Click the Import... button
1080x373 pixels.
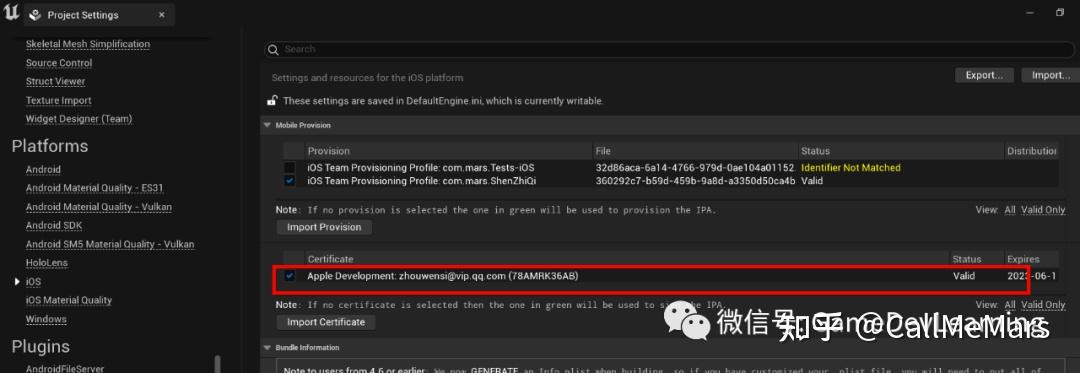[1050, 75]
